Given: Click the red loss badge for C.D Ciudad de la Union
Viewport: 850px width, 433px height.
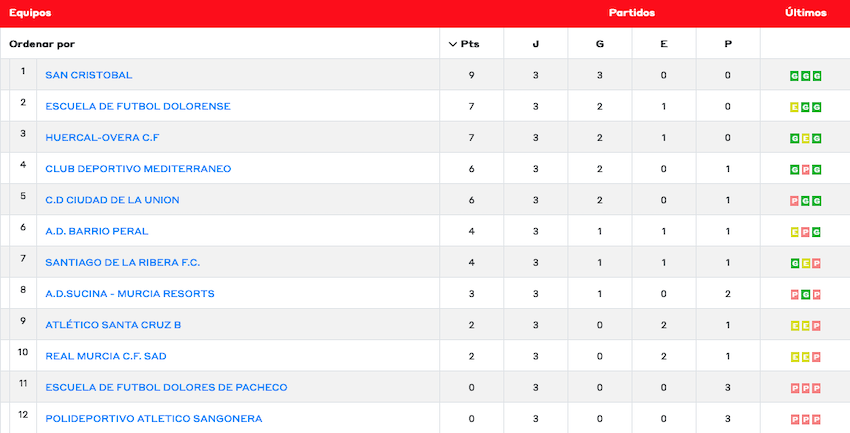Looking at the screenshot, I should 794,200.
